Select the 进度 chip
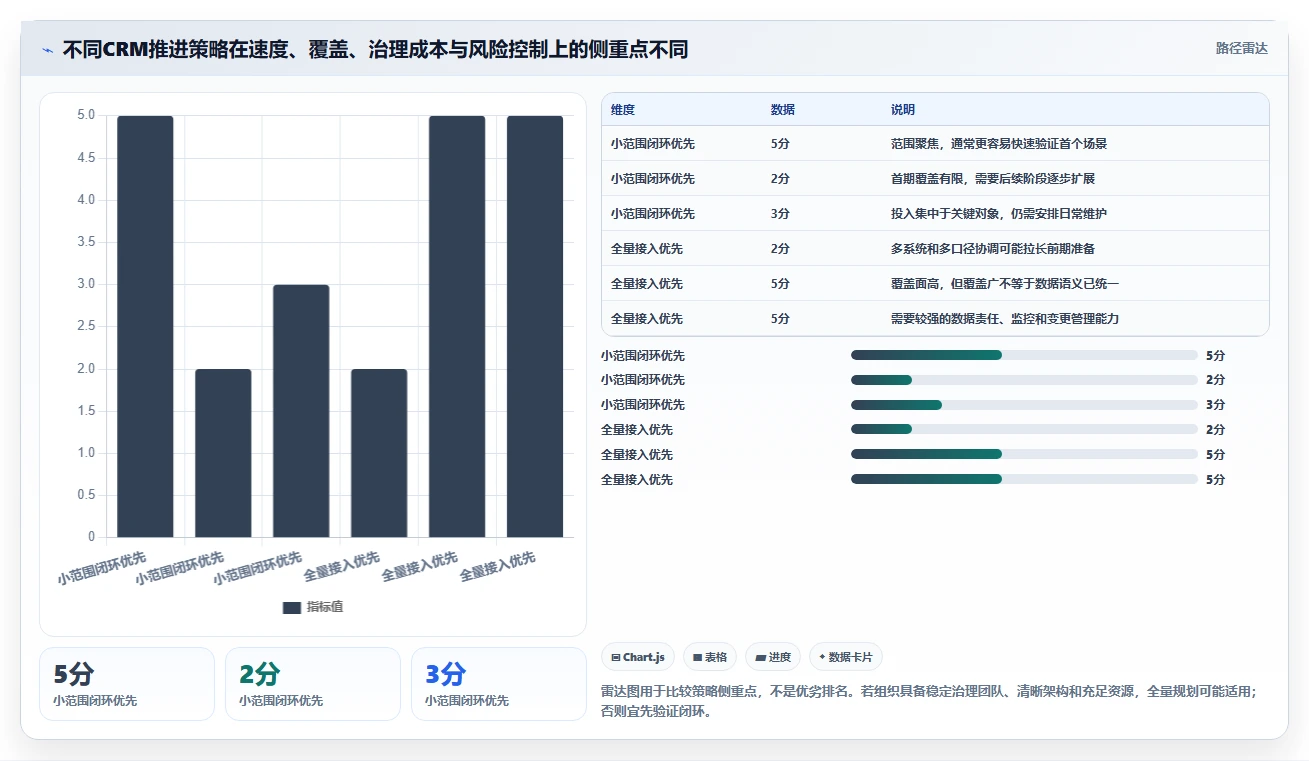The width and height of the screenshot is (1309, 761). [x=773, y=657]
